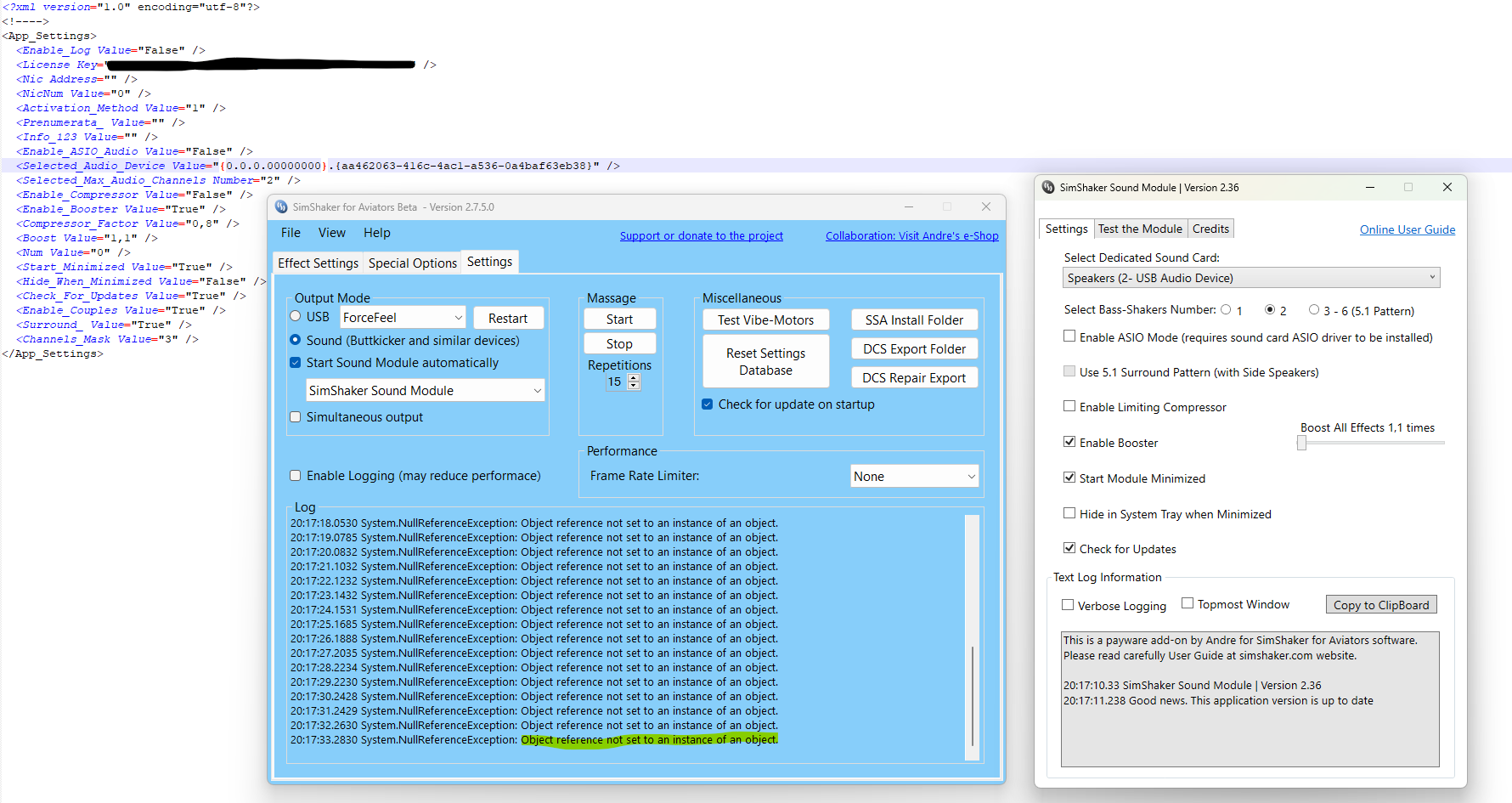The height and width of the screenshot is (803, 1512).
Task: Increase Repetitions value with up arrow
Action: tap(634, 378)
